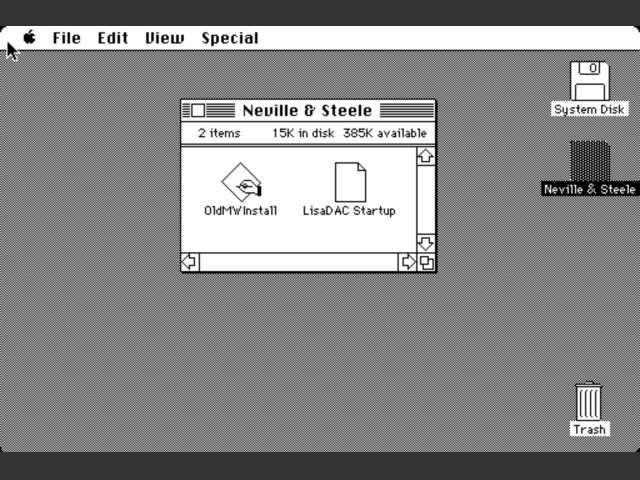Screen dimensions: 640x480
Task: Click the Trash label text
Action: click(x=589, y=429)
